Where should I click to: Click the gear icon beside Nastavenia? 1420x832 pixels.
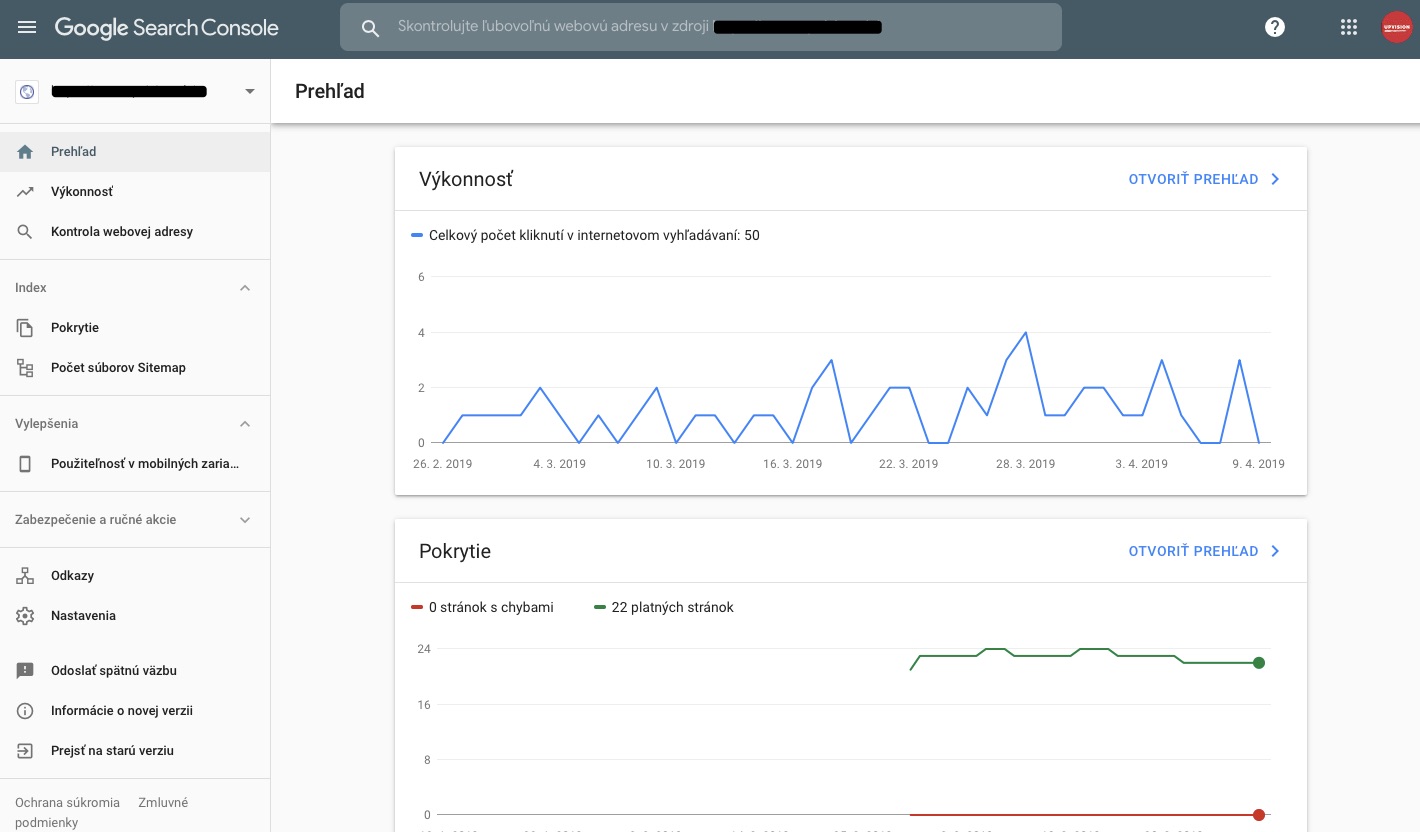coord(26,616)
